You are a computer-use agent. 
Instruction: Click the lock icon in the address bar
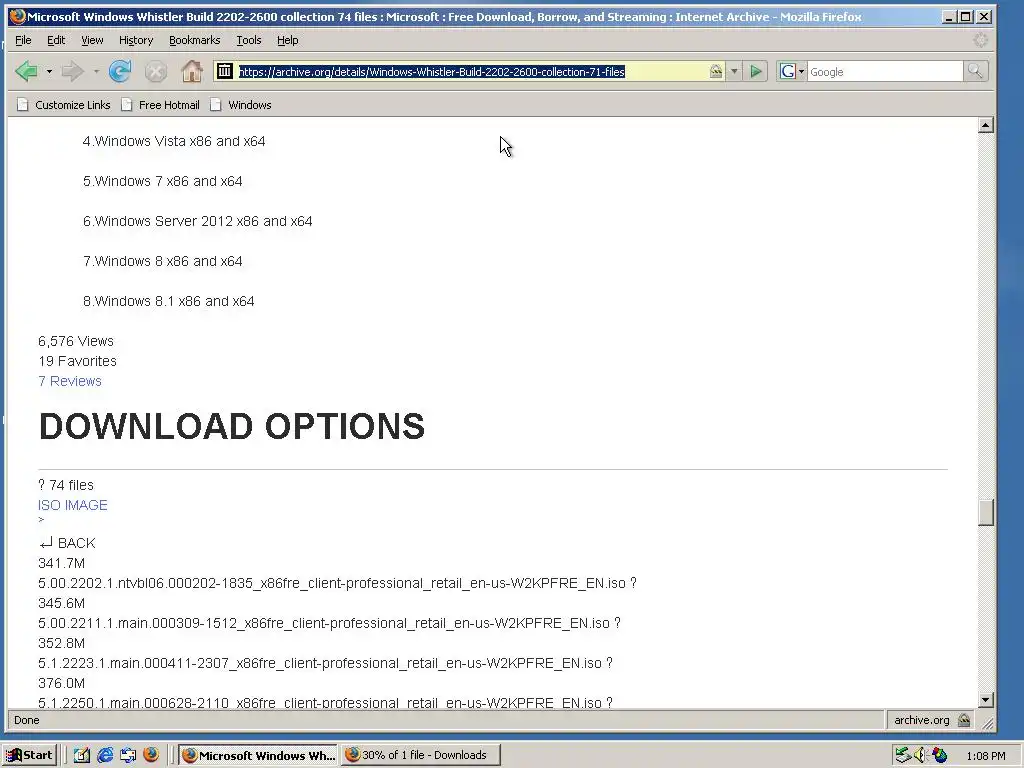(716, 71)
